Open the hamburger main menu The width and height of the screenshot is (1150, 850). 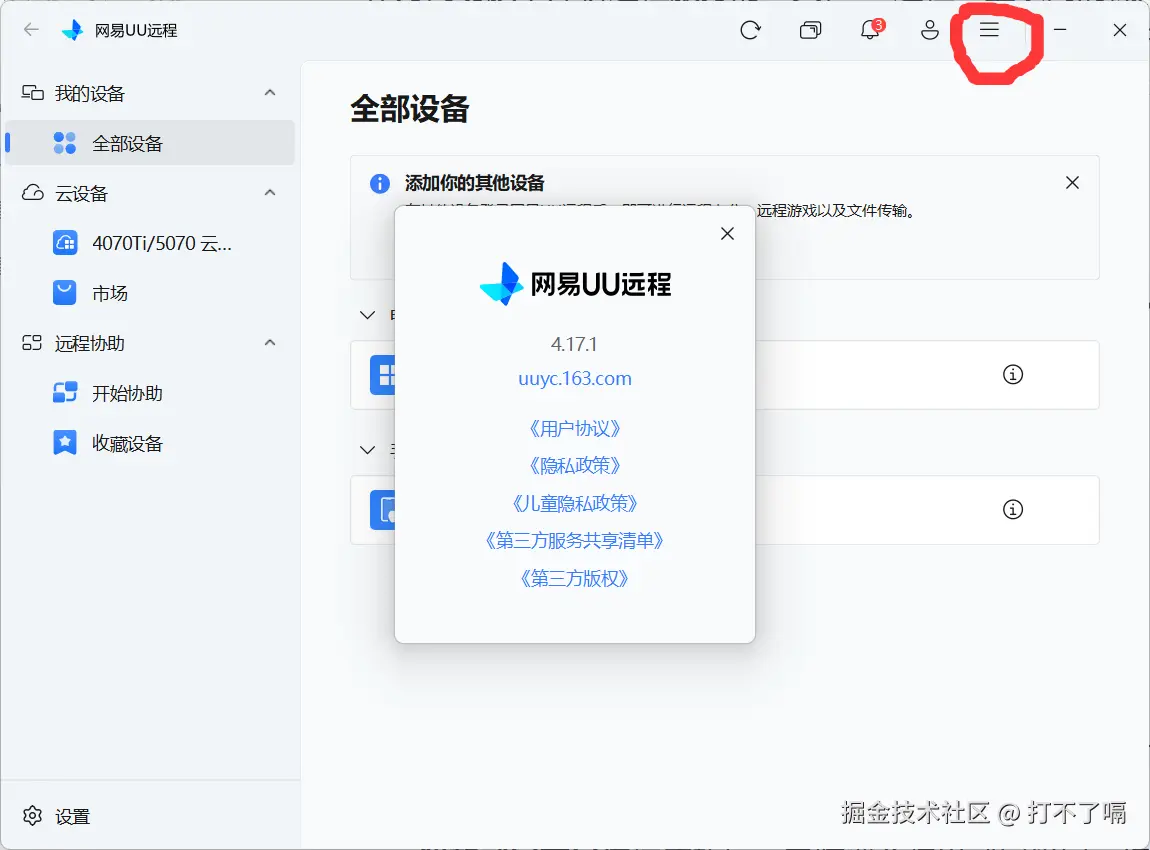(x=989, y=29)
